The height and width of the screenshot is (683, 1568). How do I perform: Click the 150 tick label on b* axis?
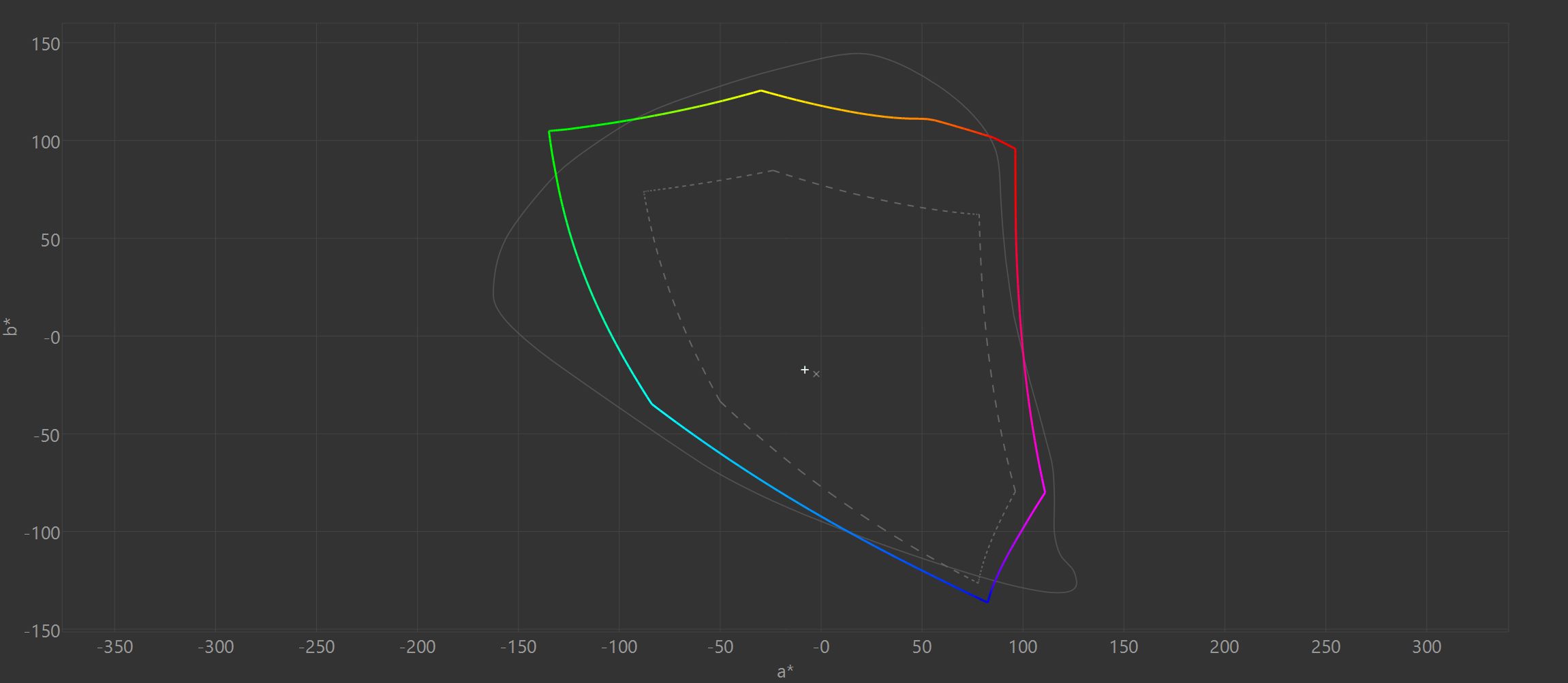coord(46,44)
